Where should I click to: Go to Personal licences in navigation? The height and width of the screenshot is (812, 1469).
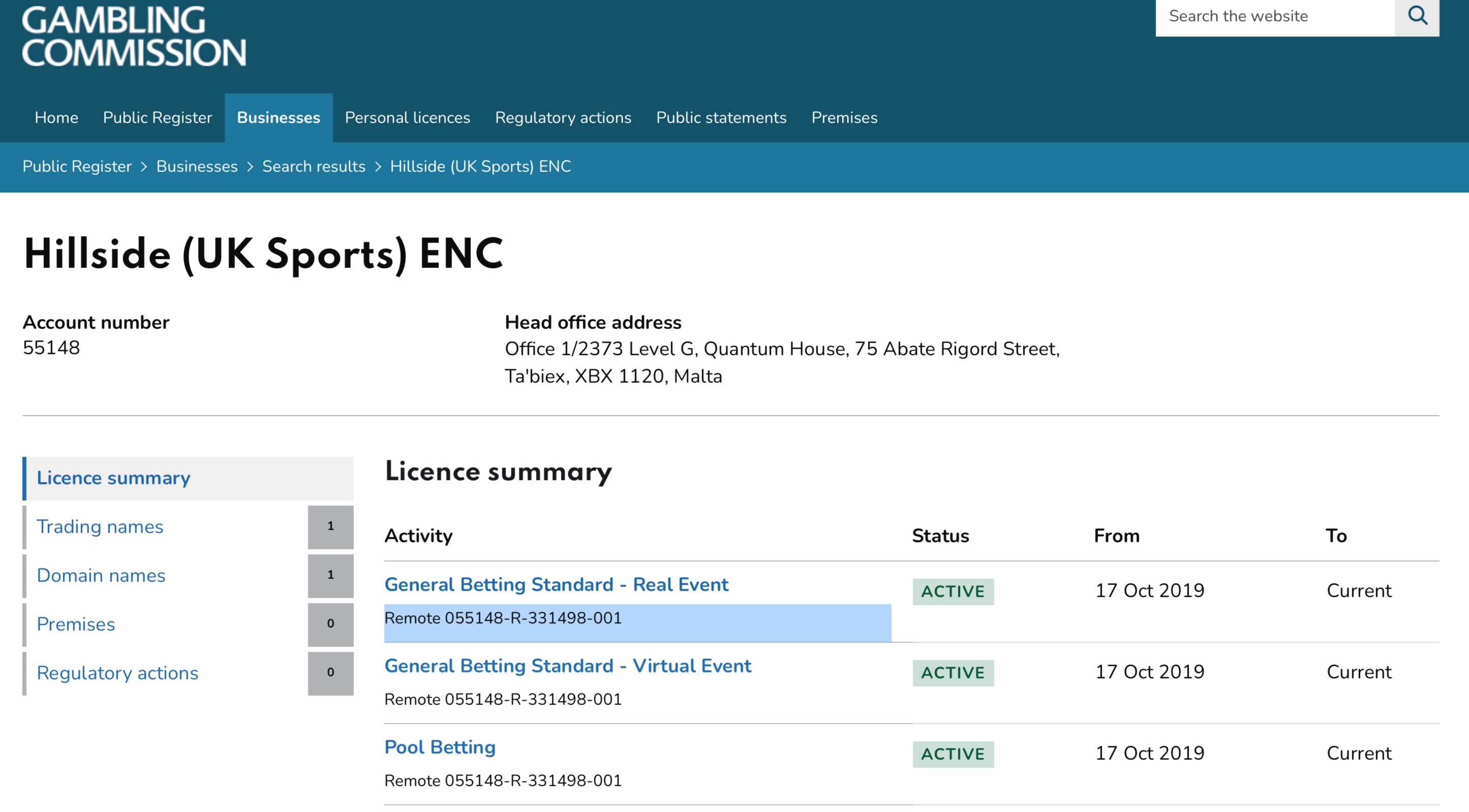pos(407,117)
